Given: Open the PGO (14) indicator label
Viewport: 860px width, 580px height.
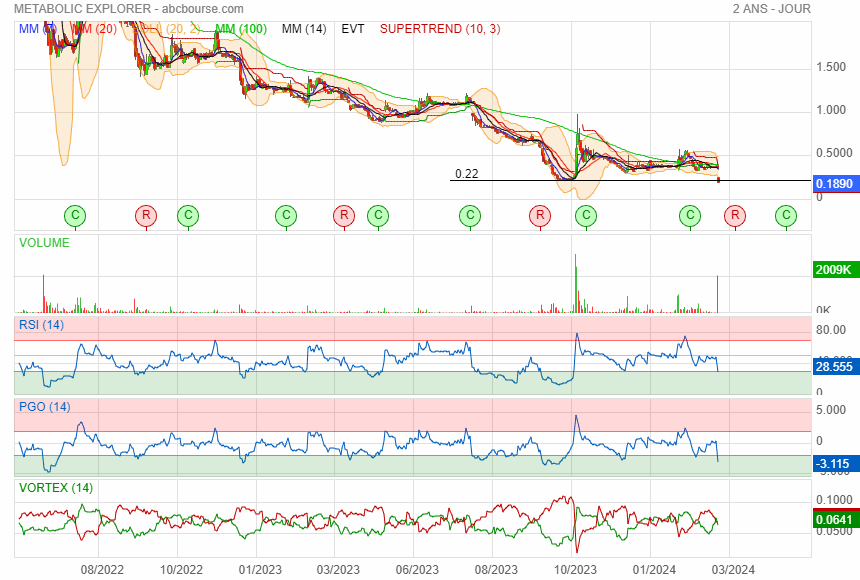Looking at the screenshot, I should (45, 407).
